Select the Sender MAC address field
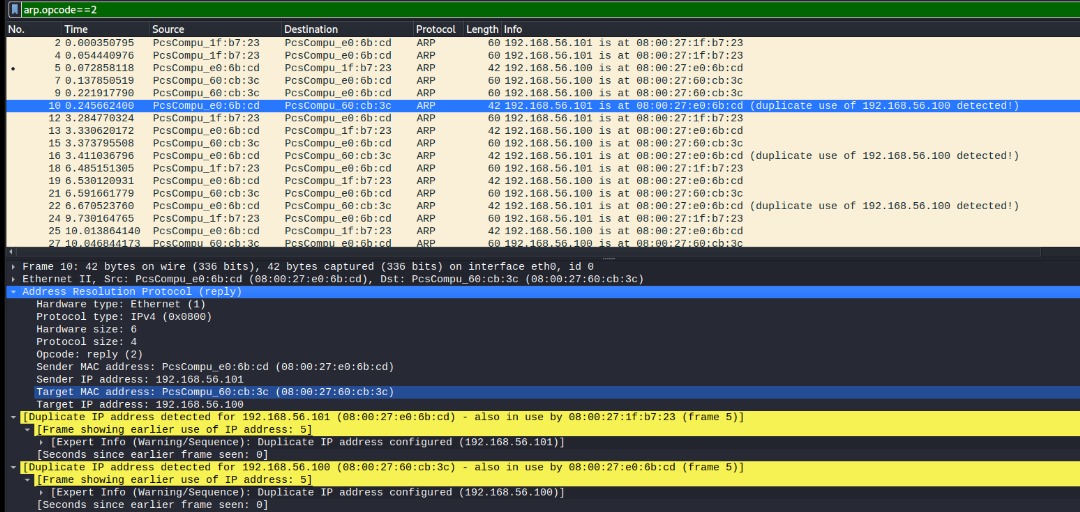The height and width of the screenshot is (512, 1080). click(x=215, y=367)
